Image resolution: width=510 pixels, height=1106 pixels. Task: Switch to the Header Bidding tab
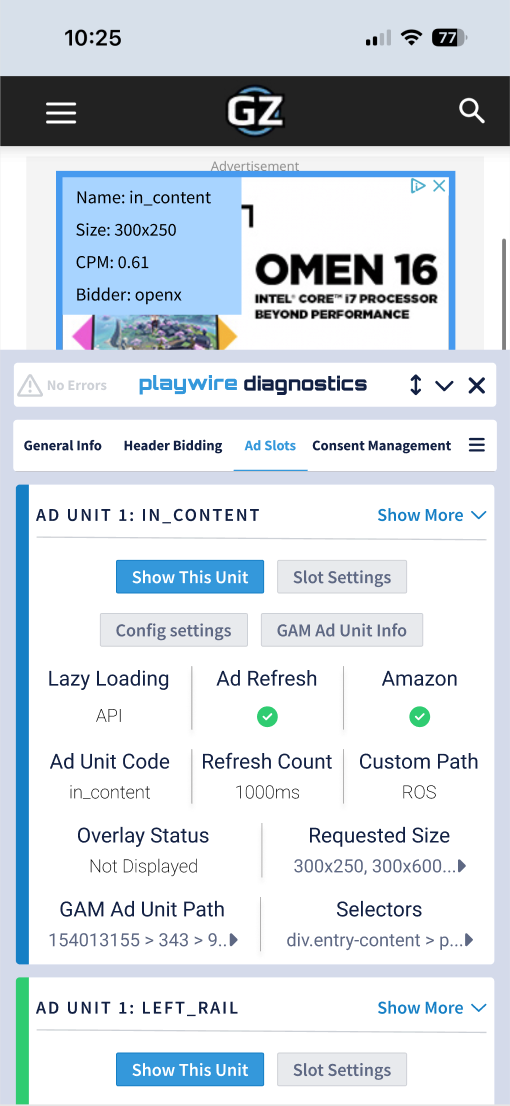pos(173,446)
